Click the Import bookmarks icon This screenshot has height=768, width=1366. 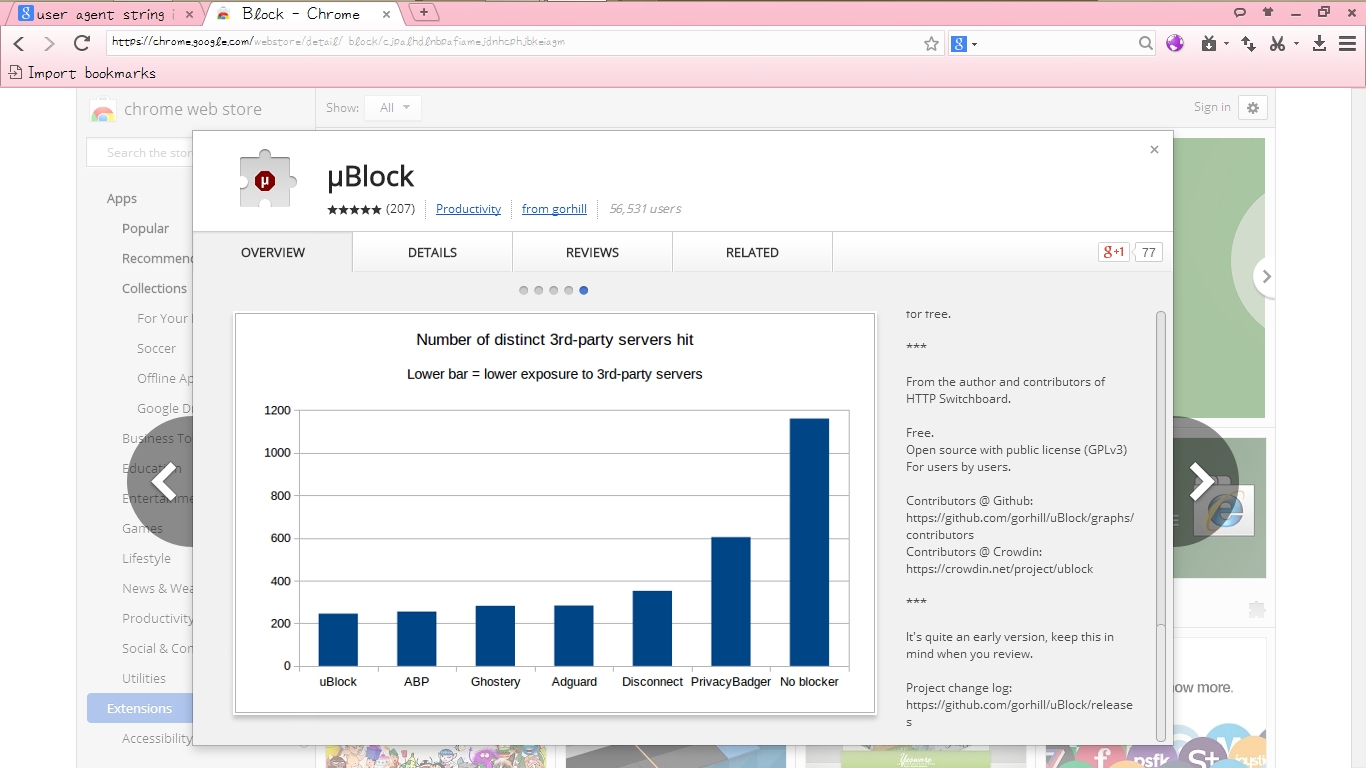click(x=15, y=73)
